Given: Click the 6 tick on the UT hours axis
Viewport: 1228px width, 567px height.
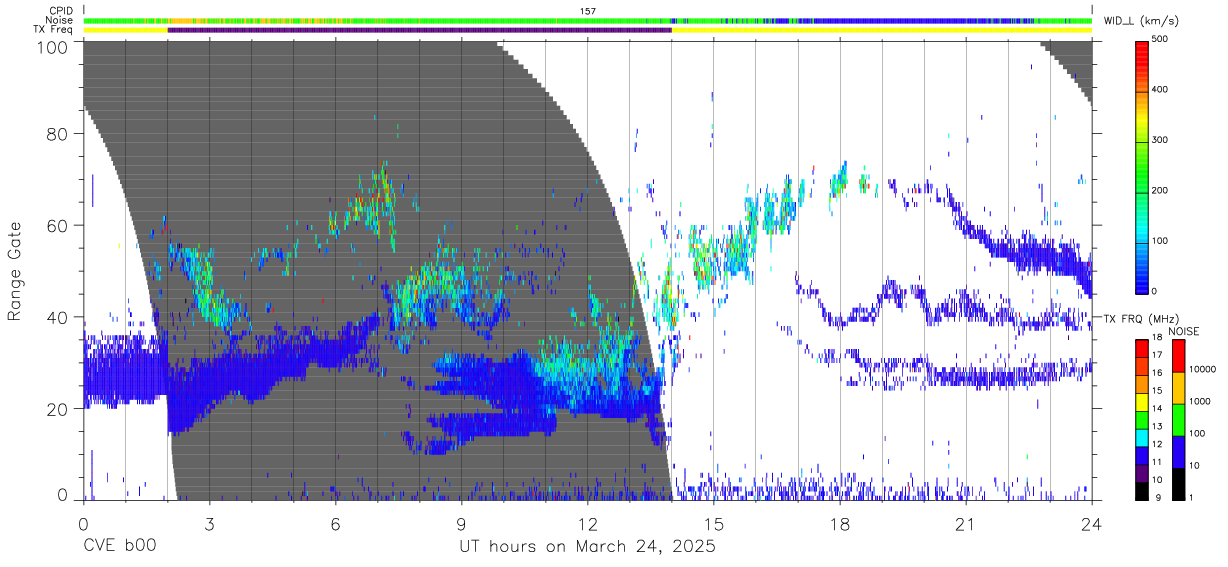Looking at the screenshot, I should [336, 523].
